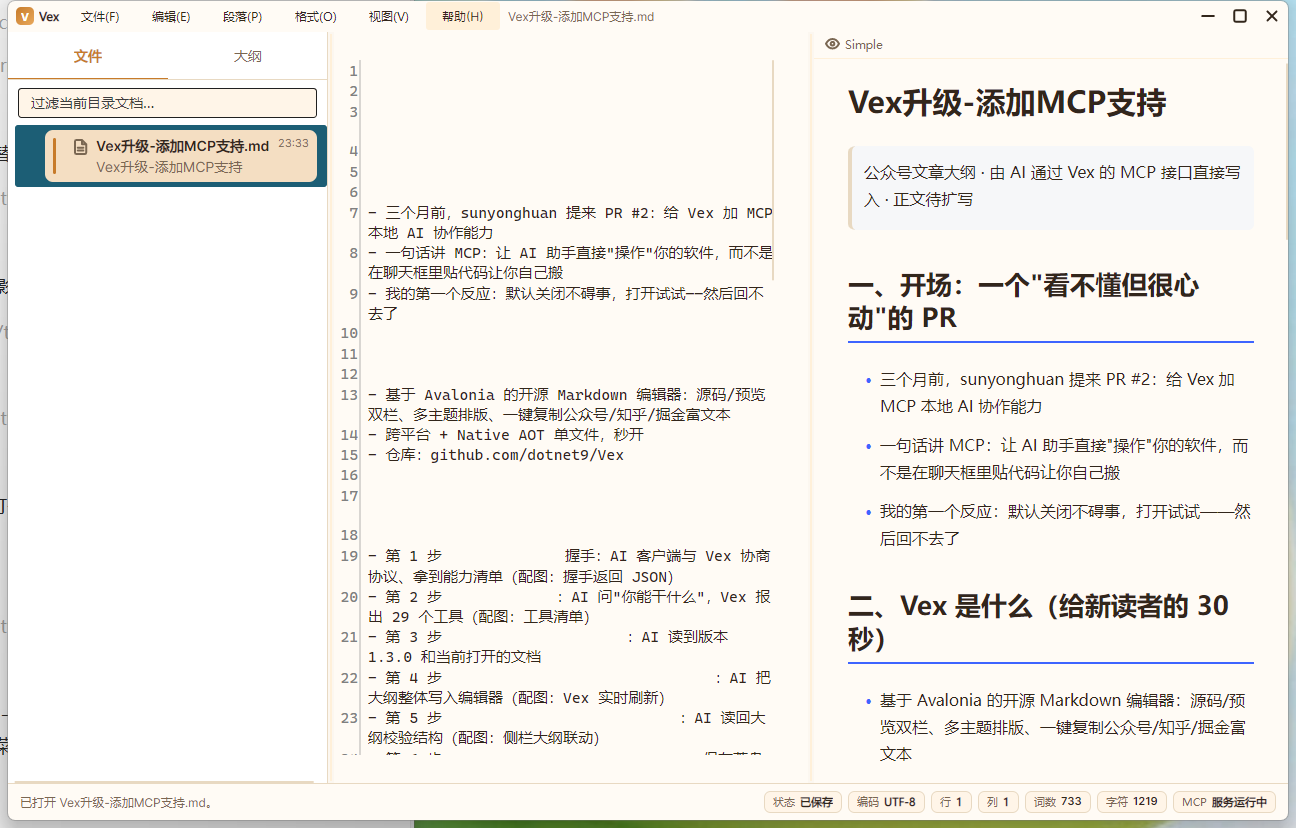
Task: Focus the 过滤当前目录文档 filter box
Action: (167, 103)
